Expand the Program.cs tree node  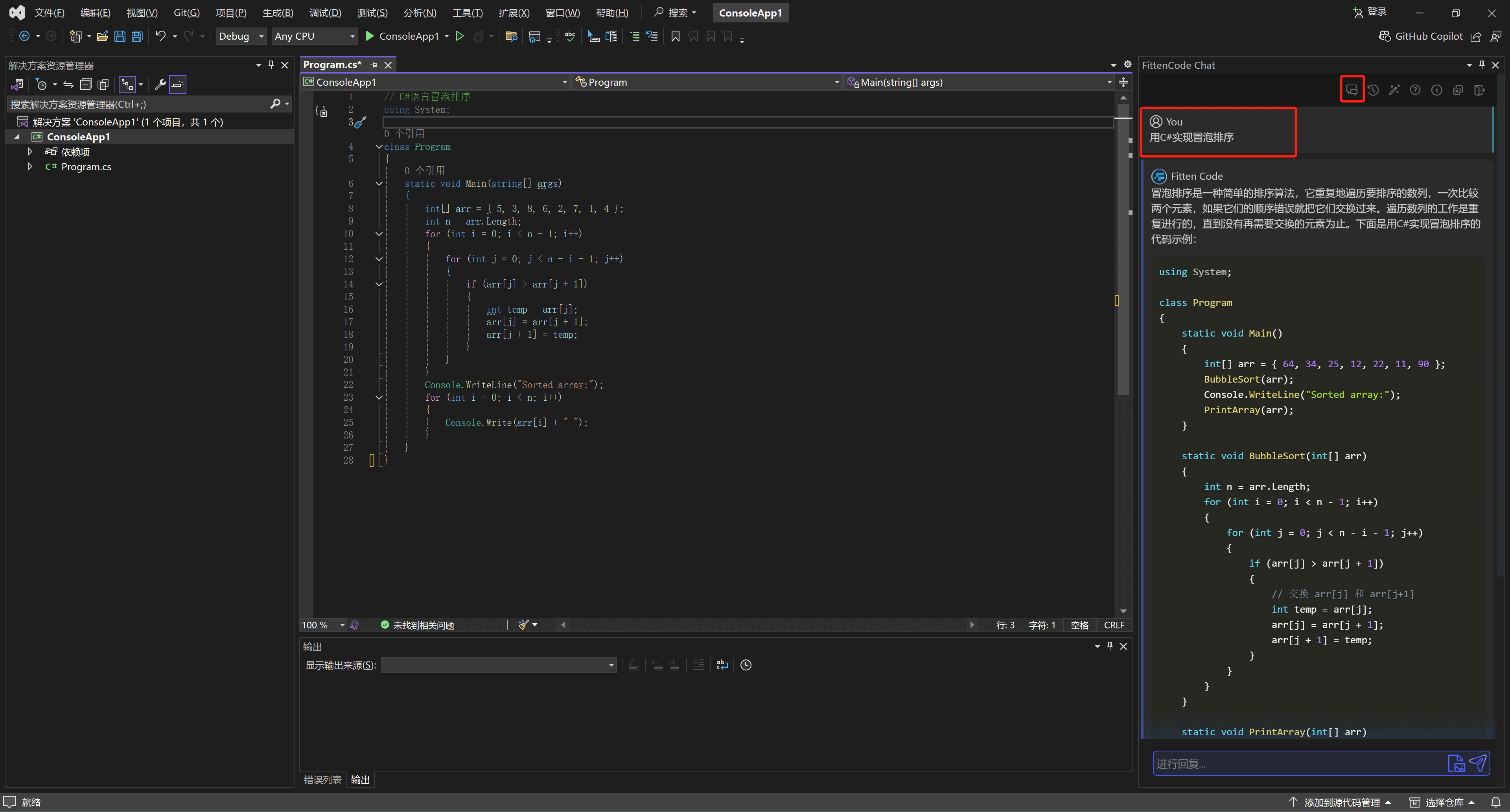pyautogui.click(x=30, y=167)
